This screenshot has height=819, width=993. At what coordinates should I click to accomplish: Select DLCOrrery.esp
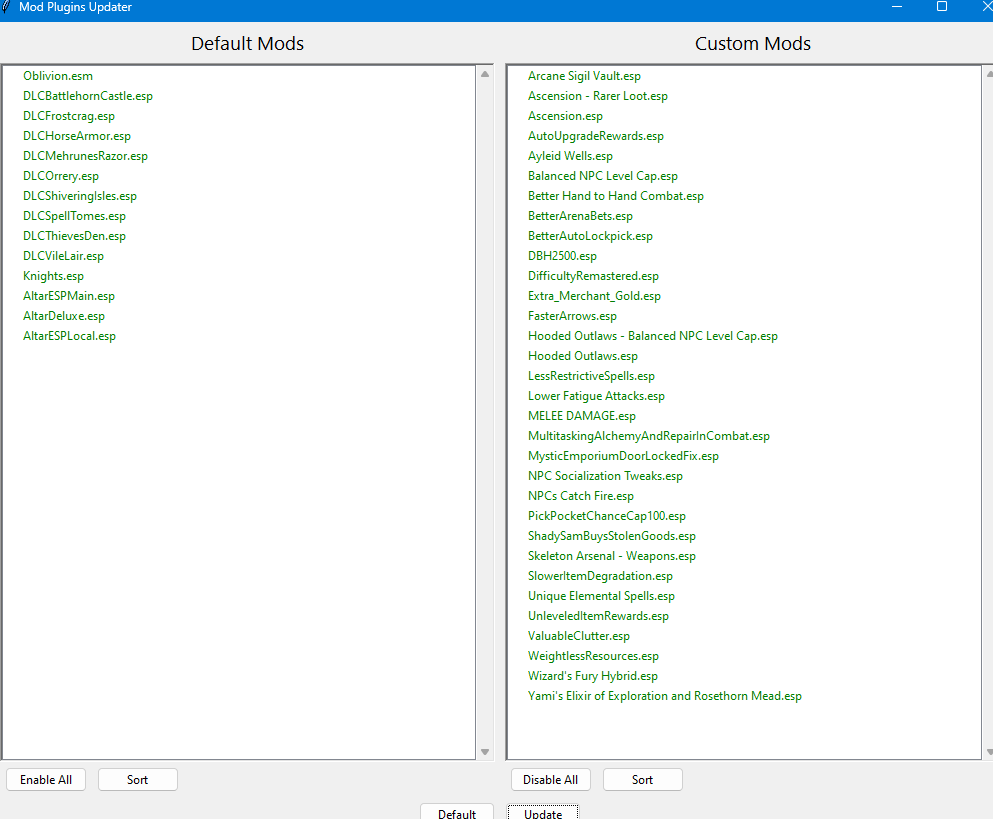pyautogui.click(x=61, y=176)
